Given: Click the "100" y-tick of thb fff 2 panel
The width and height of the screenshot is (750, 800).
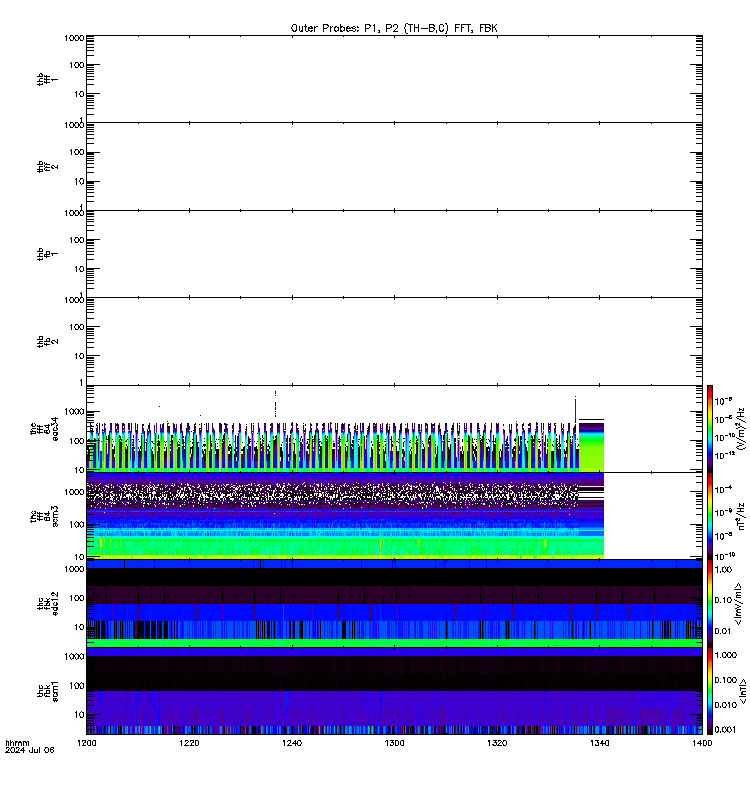Looking at the screenshot, I should coord(78,152).
